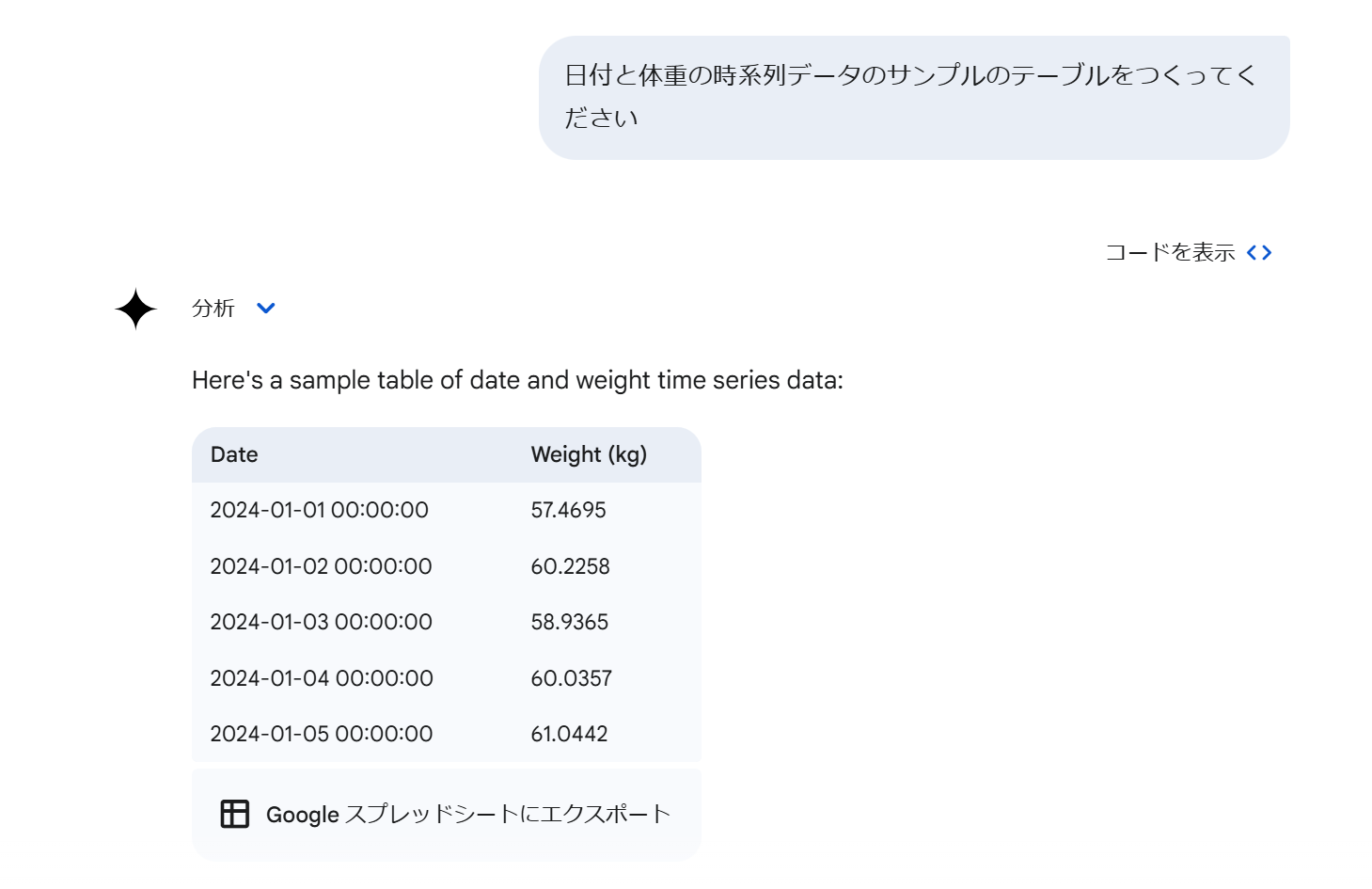Click the weight value 60.0357
Screen dimensions: 1372x889
(x=571, y=678)
